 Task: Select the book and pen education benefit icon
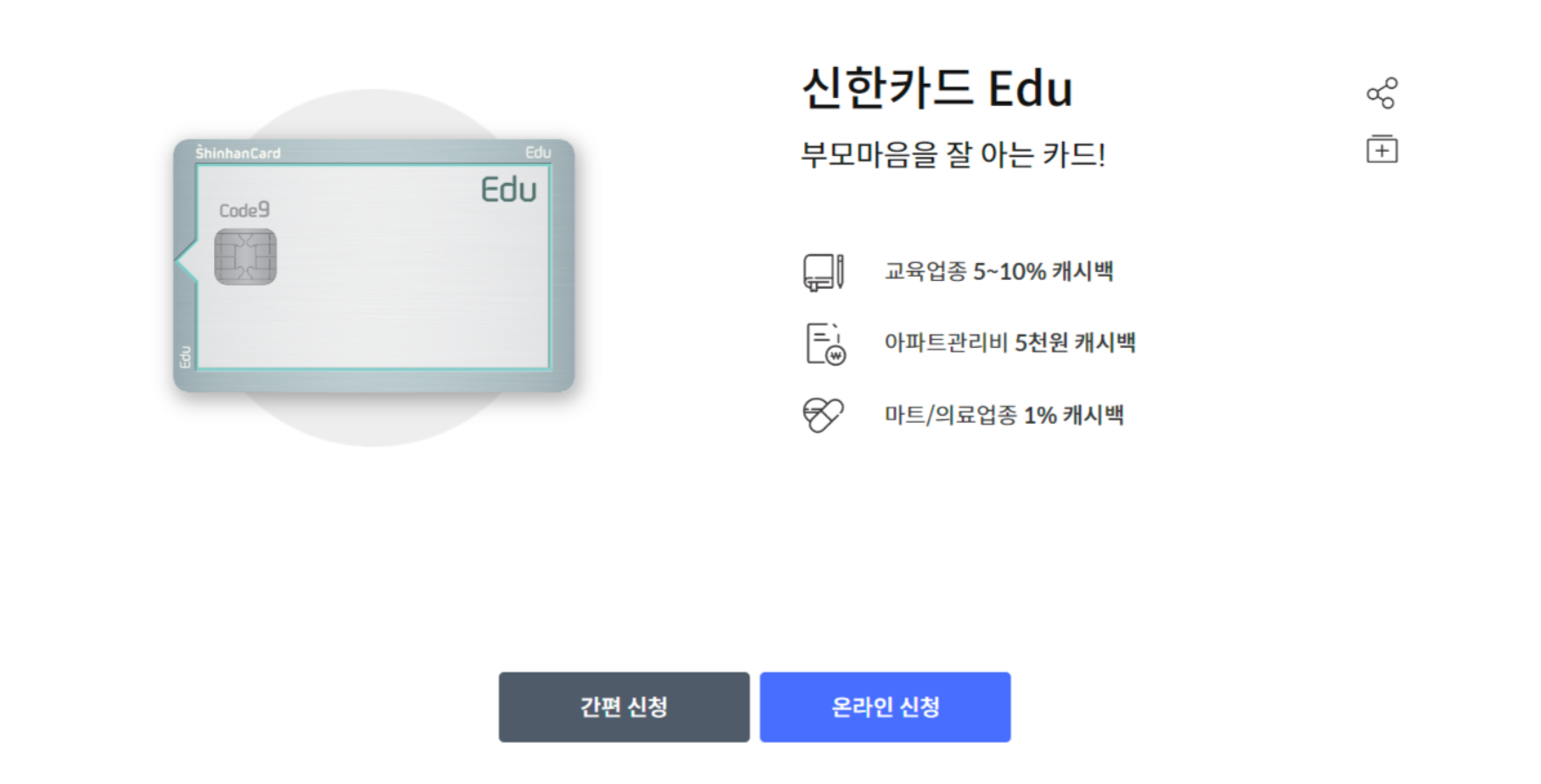(822, 272)
